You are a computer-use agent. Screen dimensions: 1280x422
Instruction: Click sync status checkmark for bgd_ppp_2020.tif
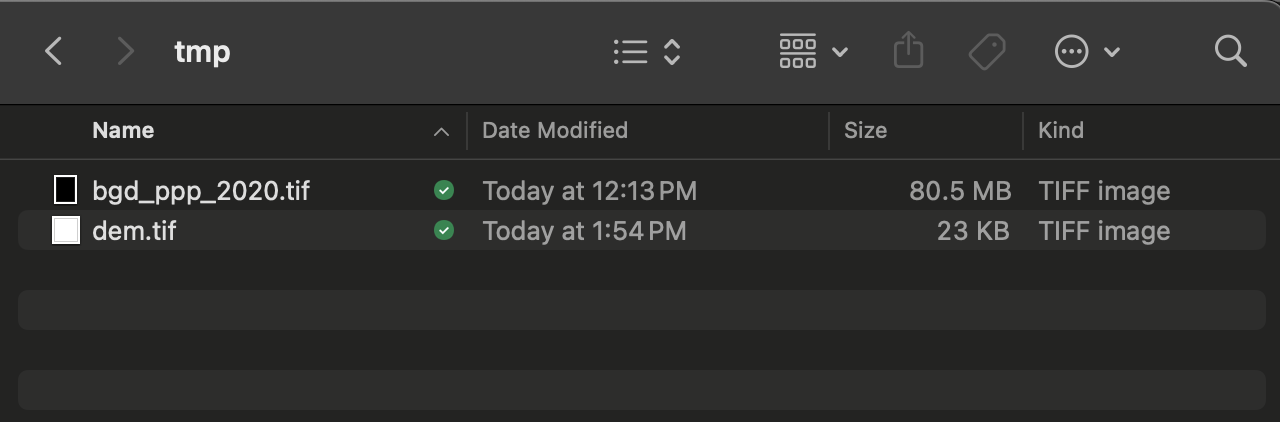click(444, 190)
